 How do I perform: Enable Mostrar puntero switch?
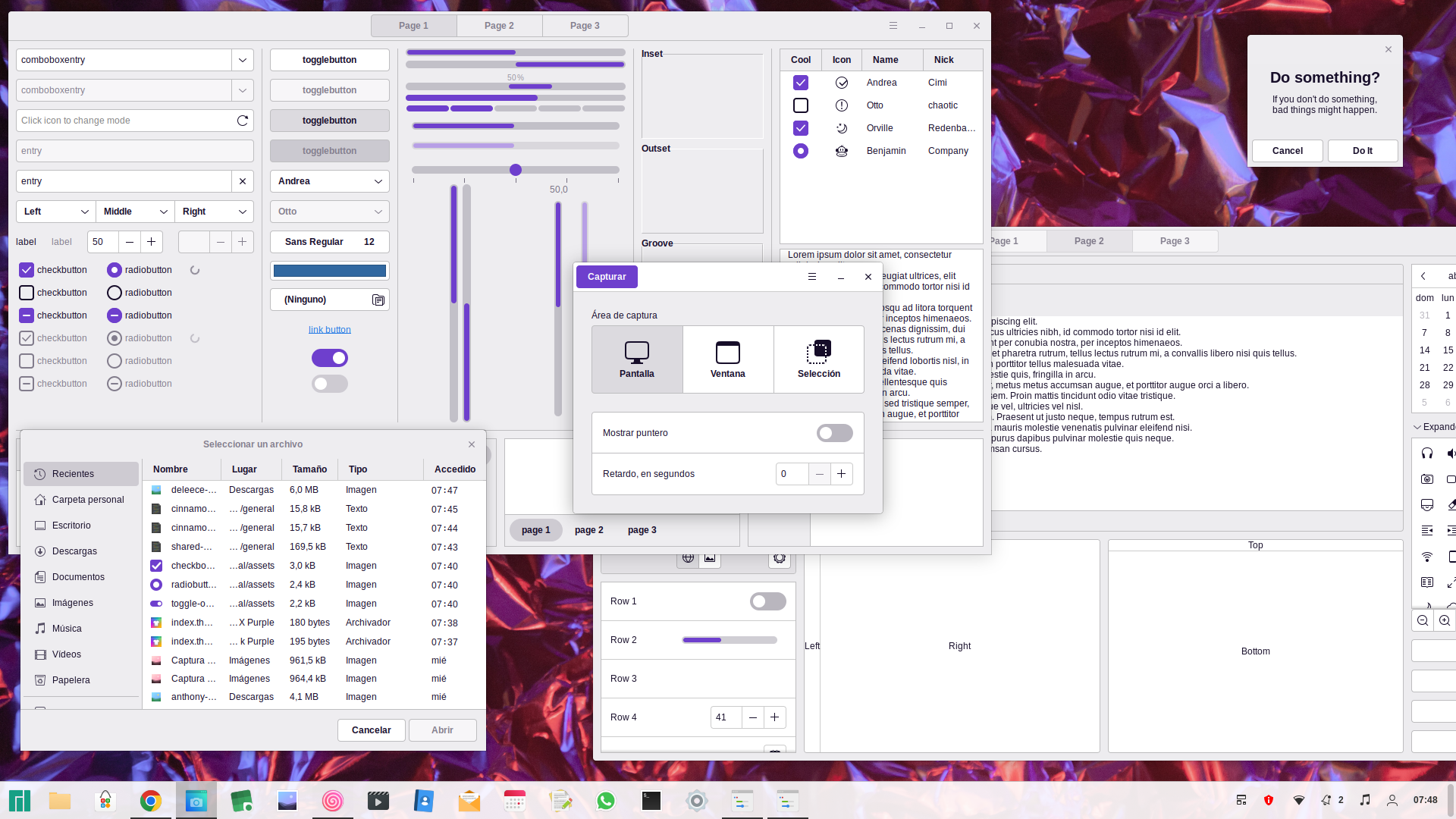[x=835, y=433]
